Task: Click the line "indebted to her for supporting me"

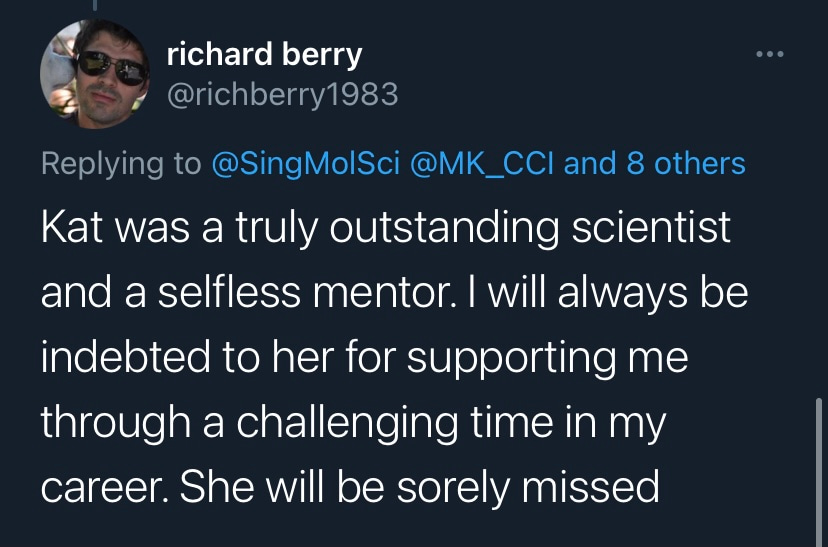Action: click(x=364, y=359)
